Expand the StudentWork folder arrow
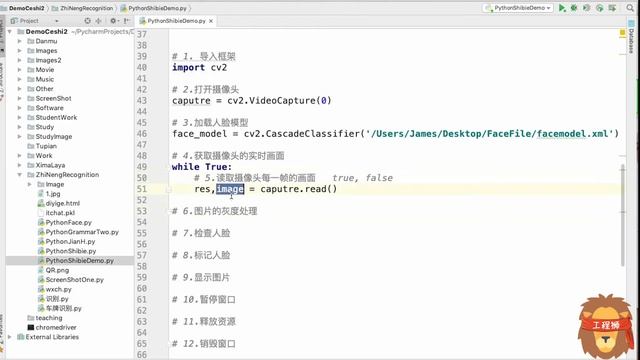Screen dimensions: 640x360 [19, 118]
